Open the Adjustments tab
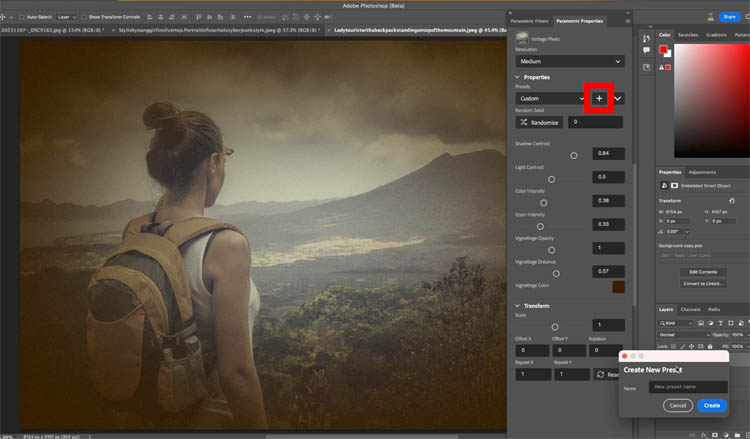 (702, 172)
